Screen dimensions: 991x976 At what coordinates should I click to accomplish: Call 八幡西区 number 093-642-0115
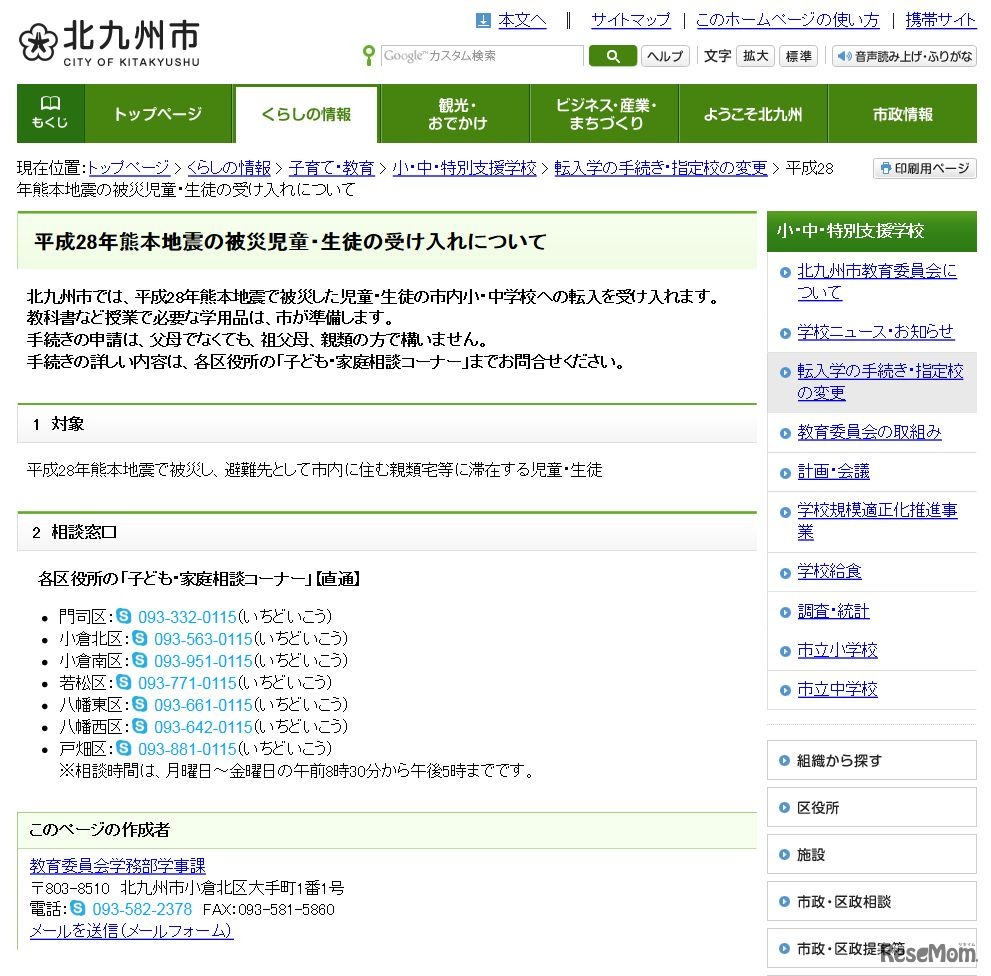pyautogui.click(x=203, y=727)
